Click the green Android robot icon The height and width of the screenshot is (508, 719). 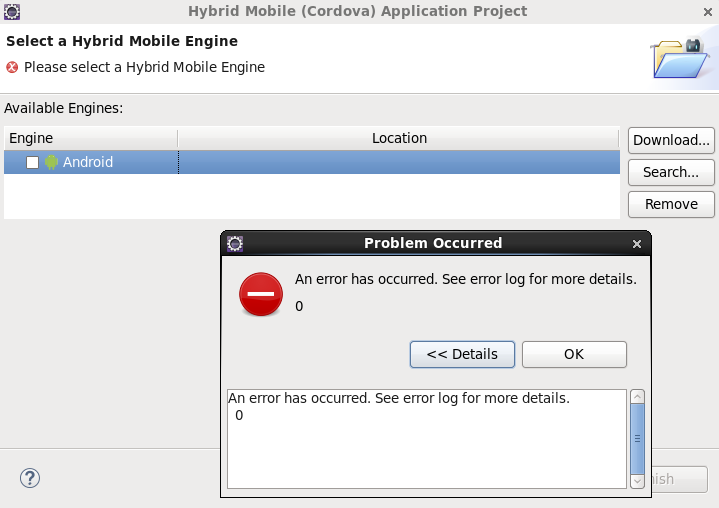(x=52, y=162)
